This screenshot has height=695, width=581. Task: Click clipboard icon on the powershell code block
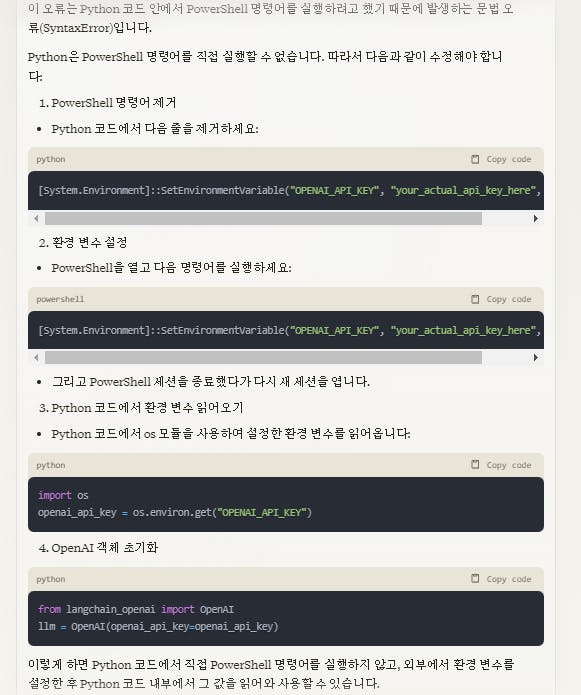tap(475, 299)
